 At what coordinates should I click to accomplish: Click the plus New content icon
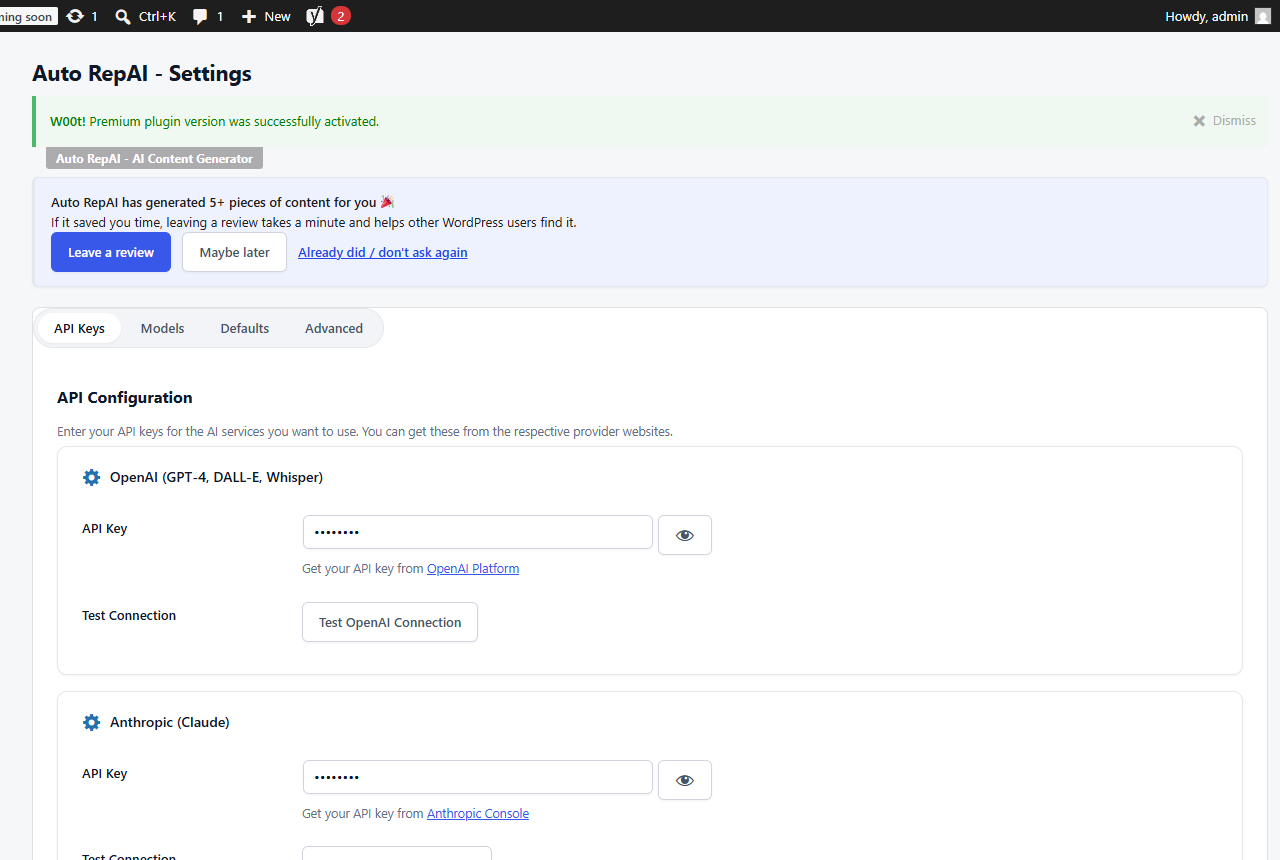[x=249, y=16]
